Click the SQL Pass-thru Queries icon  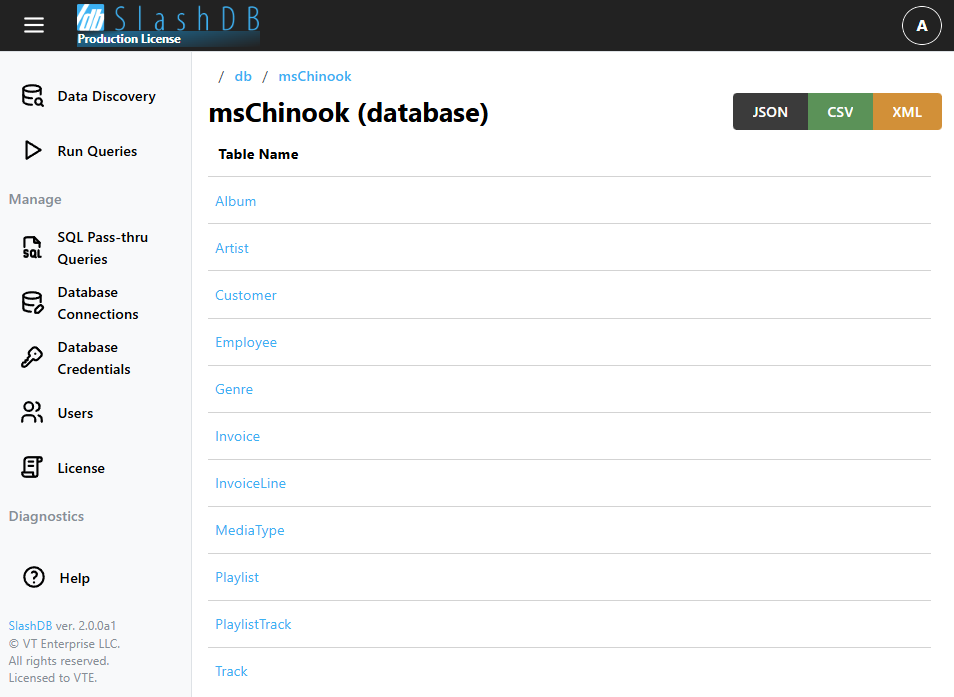point(33,248)
